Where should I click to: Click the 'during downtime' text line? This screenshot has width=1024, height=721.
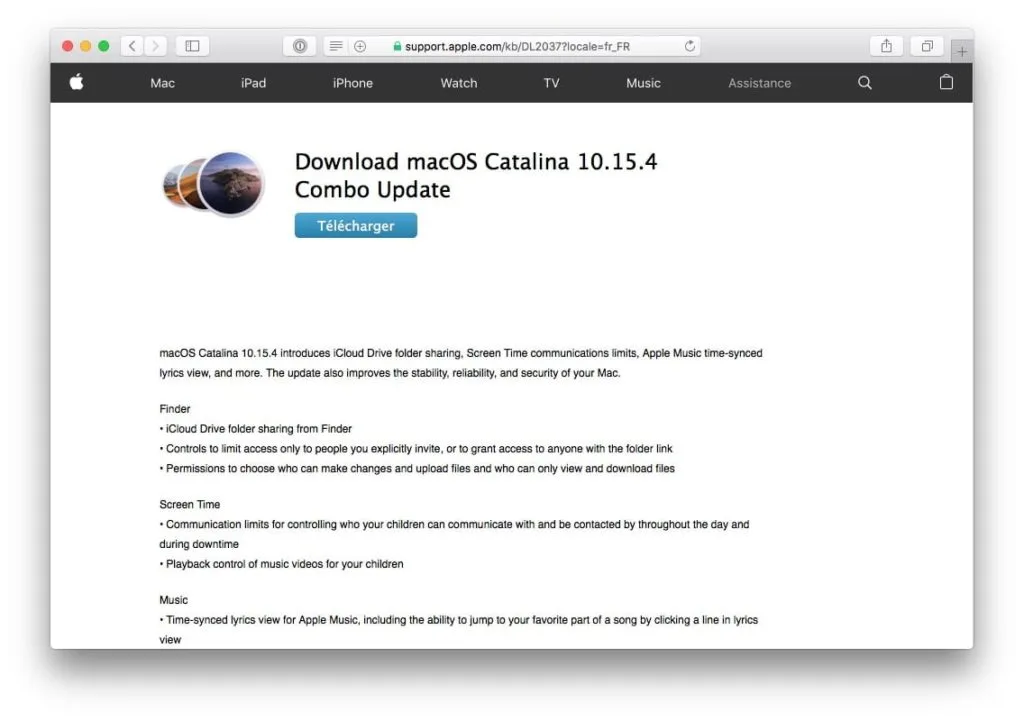coord(199,544)
